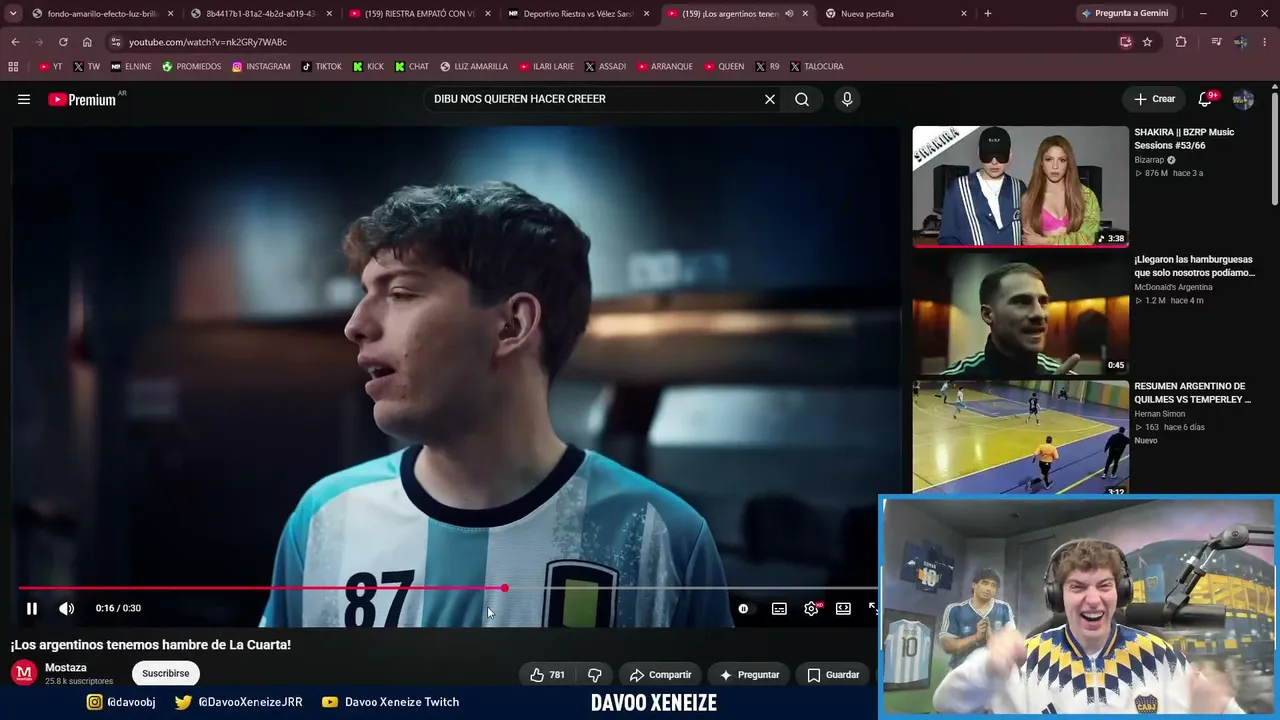Open the YouTube account avatar menu
Viewport: 1280px width, 720px height.
tap(1243, 99)
